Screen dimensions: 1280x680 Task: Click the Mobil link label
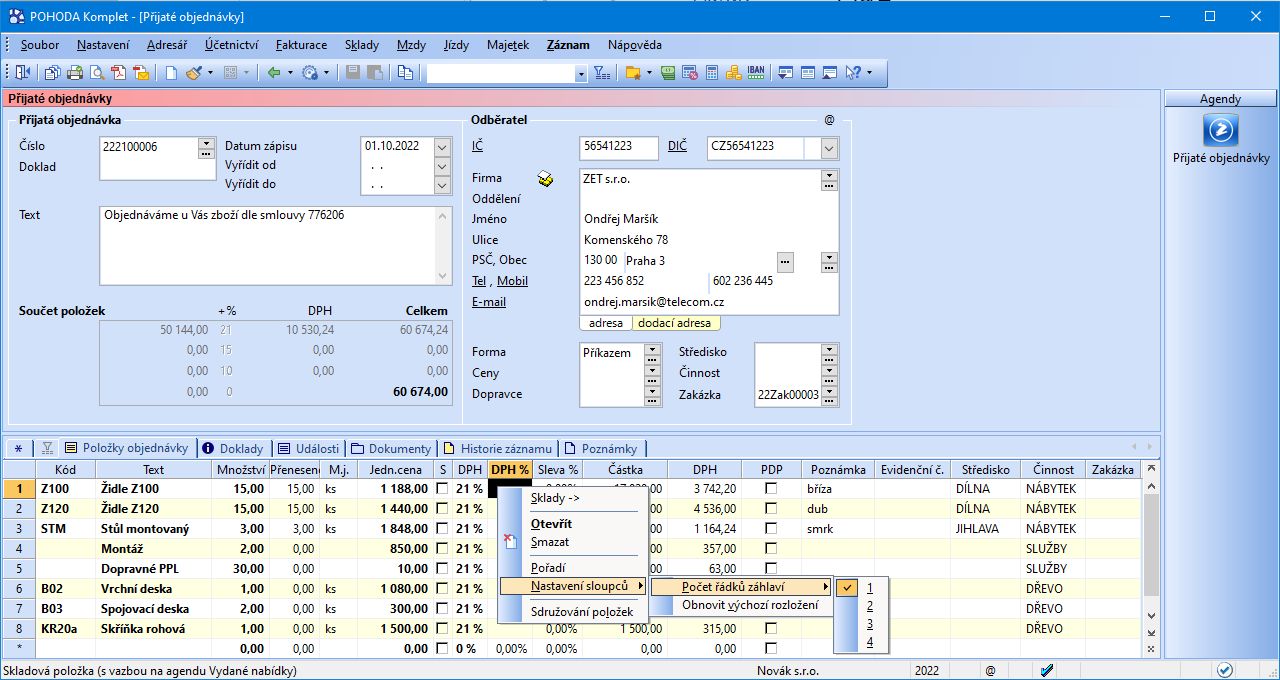point(513,281)
